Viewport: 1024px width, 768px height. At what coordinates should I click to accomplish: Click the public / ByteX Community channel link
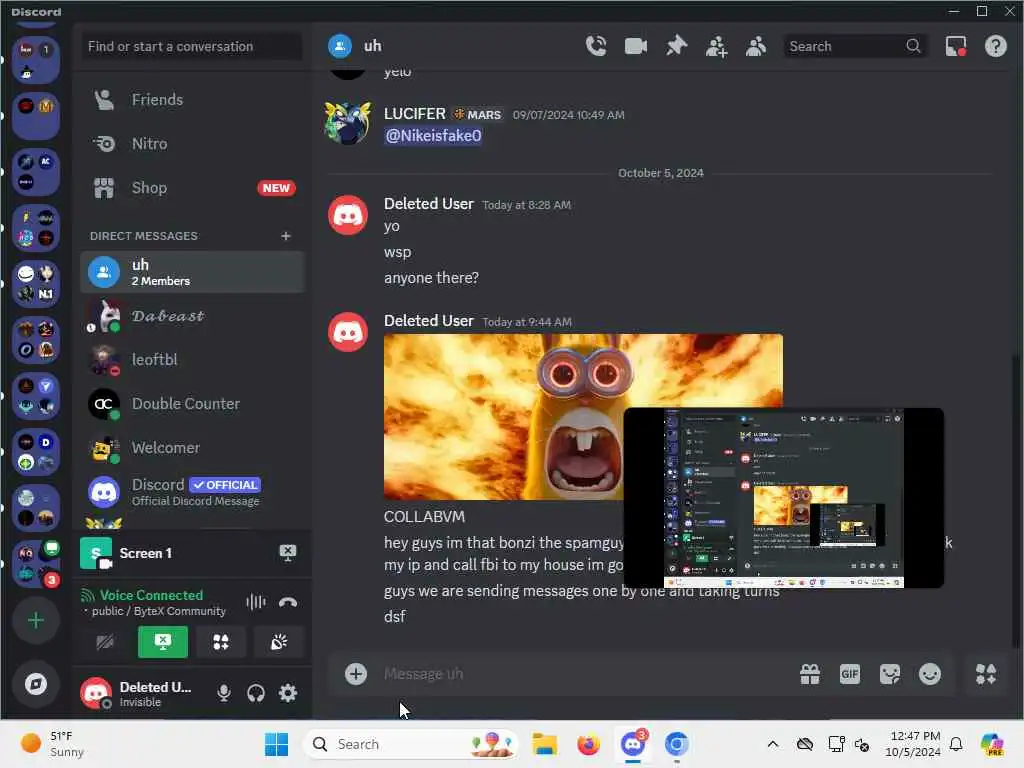pos(159,611)
